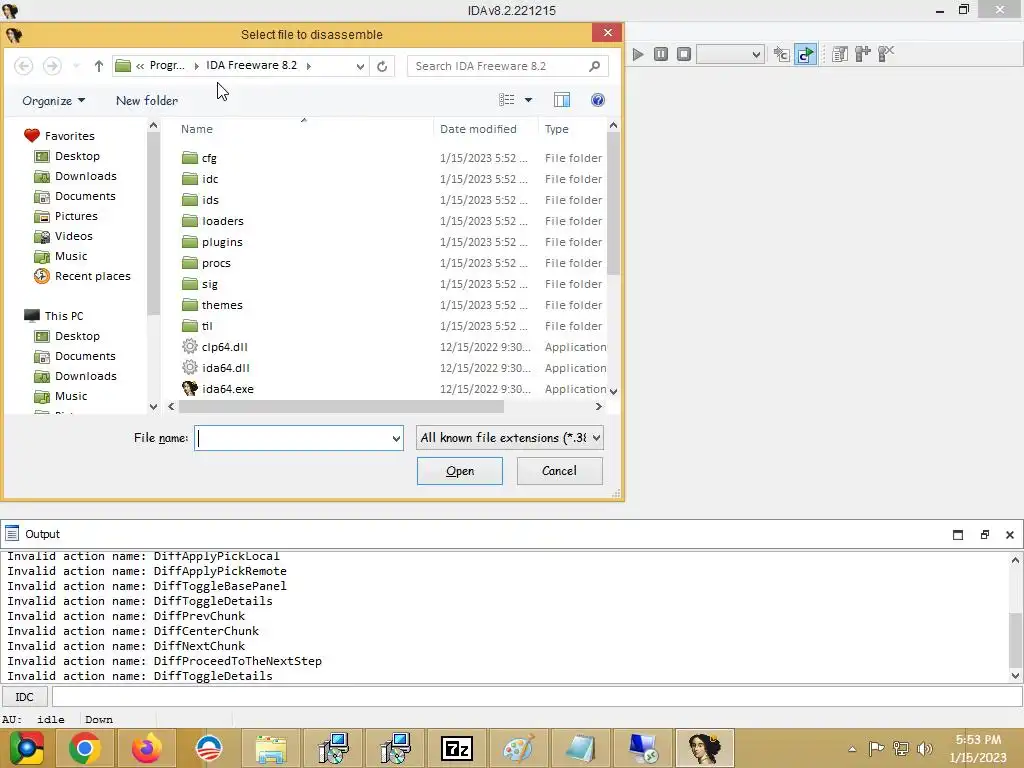Select the til folder

(206, 326)
